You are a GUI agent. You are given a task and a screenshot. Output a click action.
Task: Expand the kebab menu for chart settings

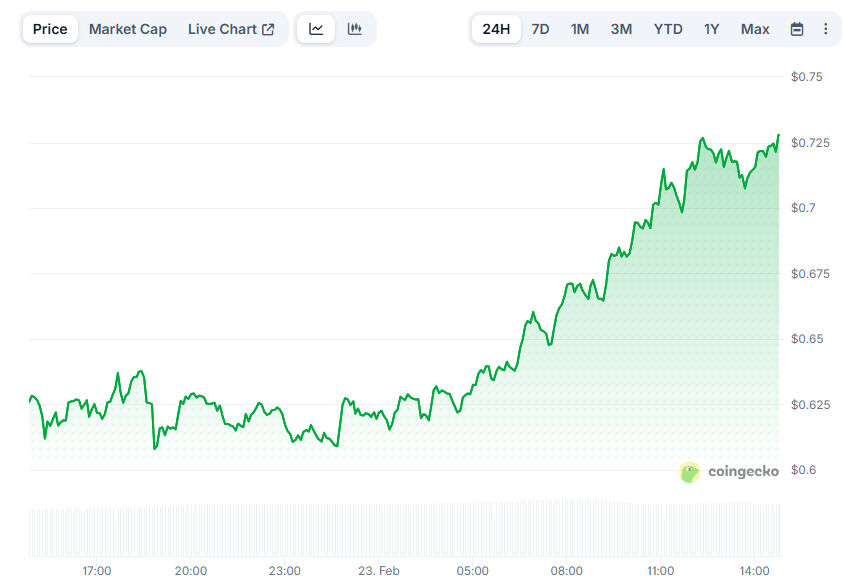[x=826, y=29]
